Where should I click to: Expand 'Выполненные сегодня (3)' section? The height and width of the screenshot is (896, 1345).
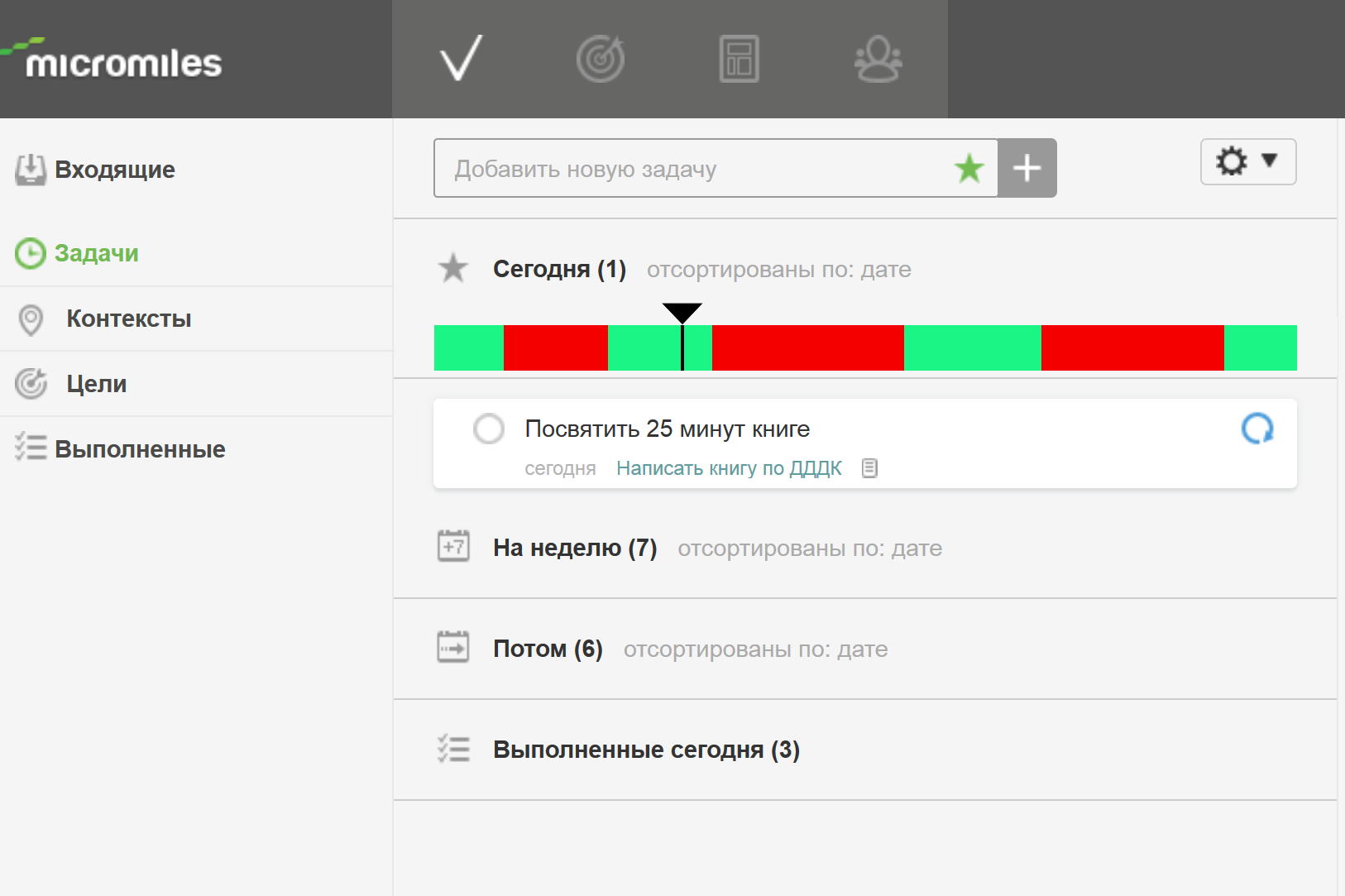coord(645,750)
